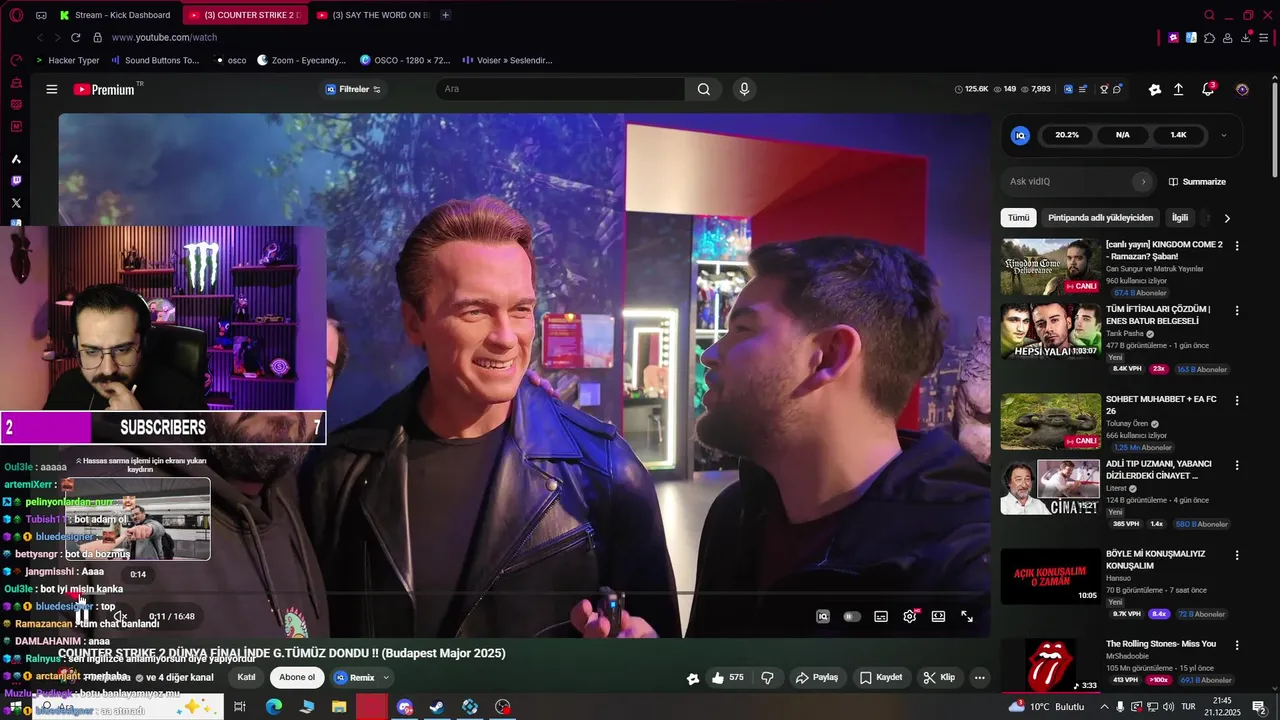This screenshot has height=720, width=1280.
Task: Show hidden system tray icons chevron
Action: coord(1104,707)
